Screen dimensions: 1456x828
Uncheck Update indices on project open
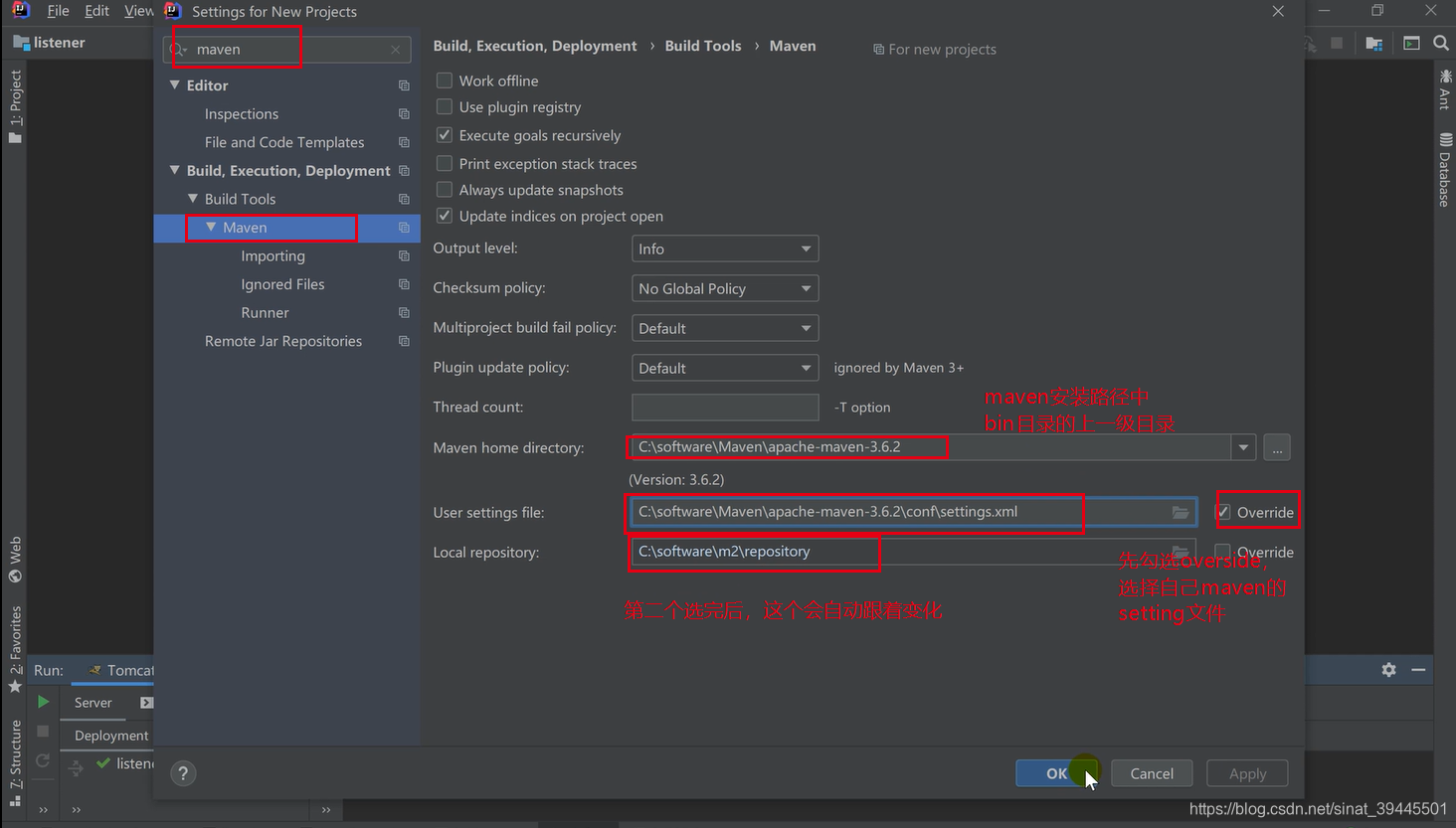pyautogui.click(x=445, y=216)
